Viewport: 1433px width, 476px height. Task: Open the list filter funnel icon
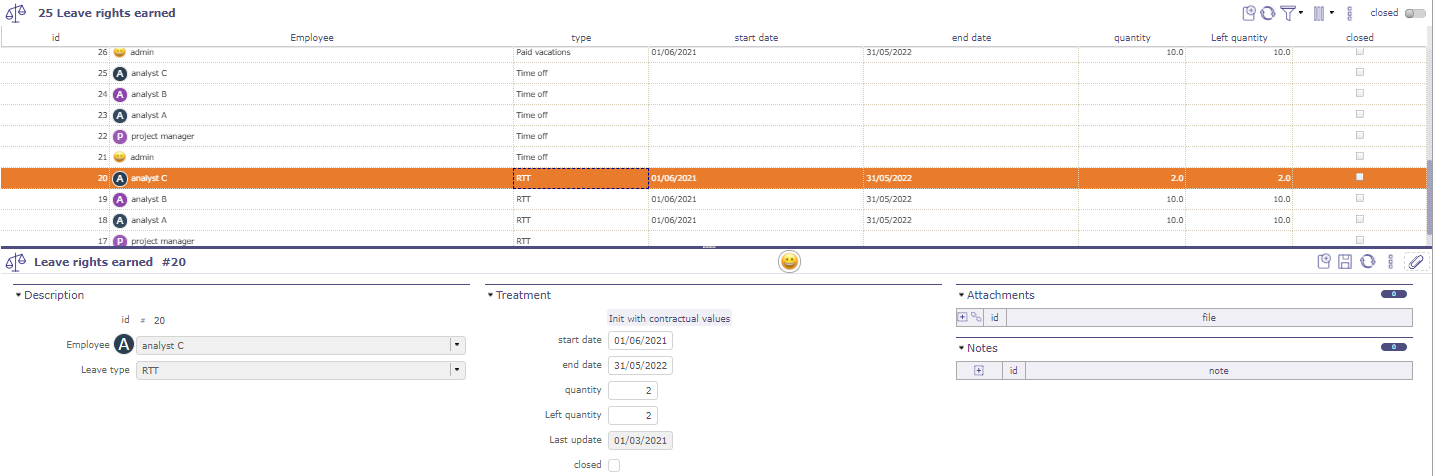tap(1287, 13)
